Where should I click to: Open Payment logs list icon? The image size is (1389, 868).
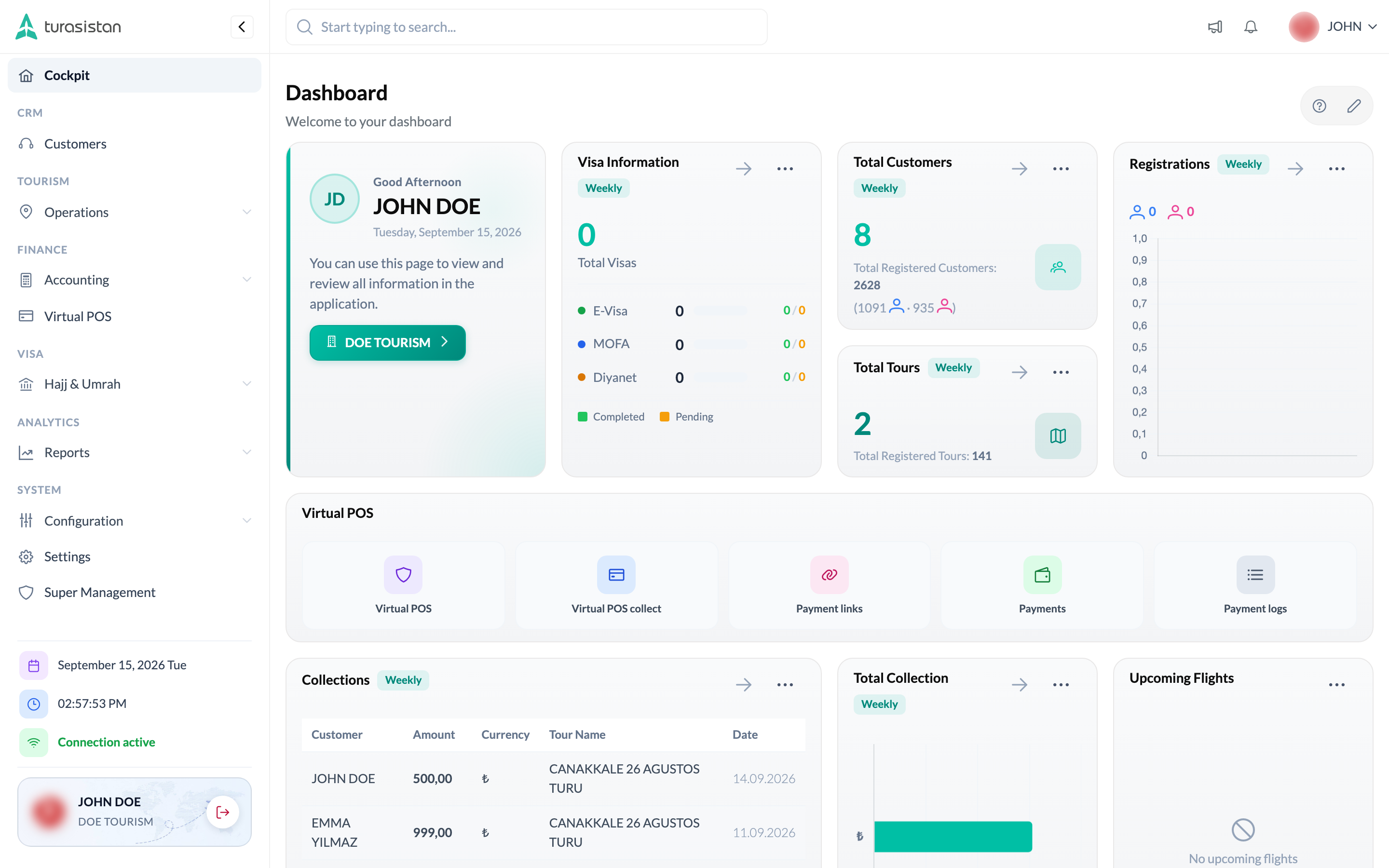[1255, 575]
